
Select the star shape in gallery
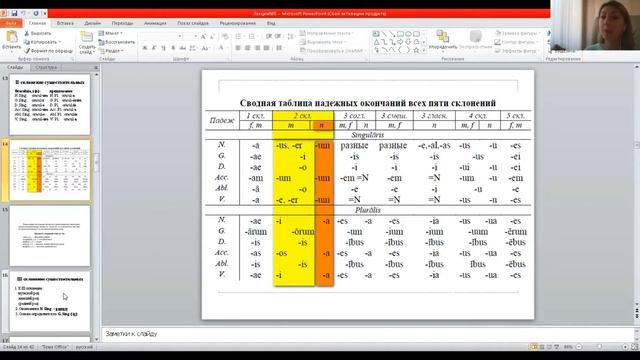pyautogui.click(x=416, y=50)
